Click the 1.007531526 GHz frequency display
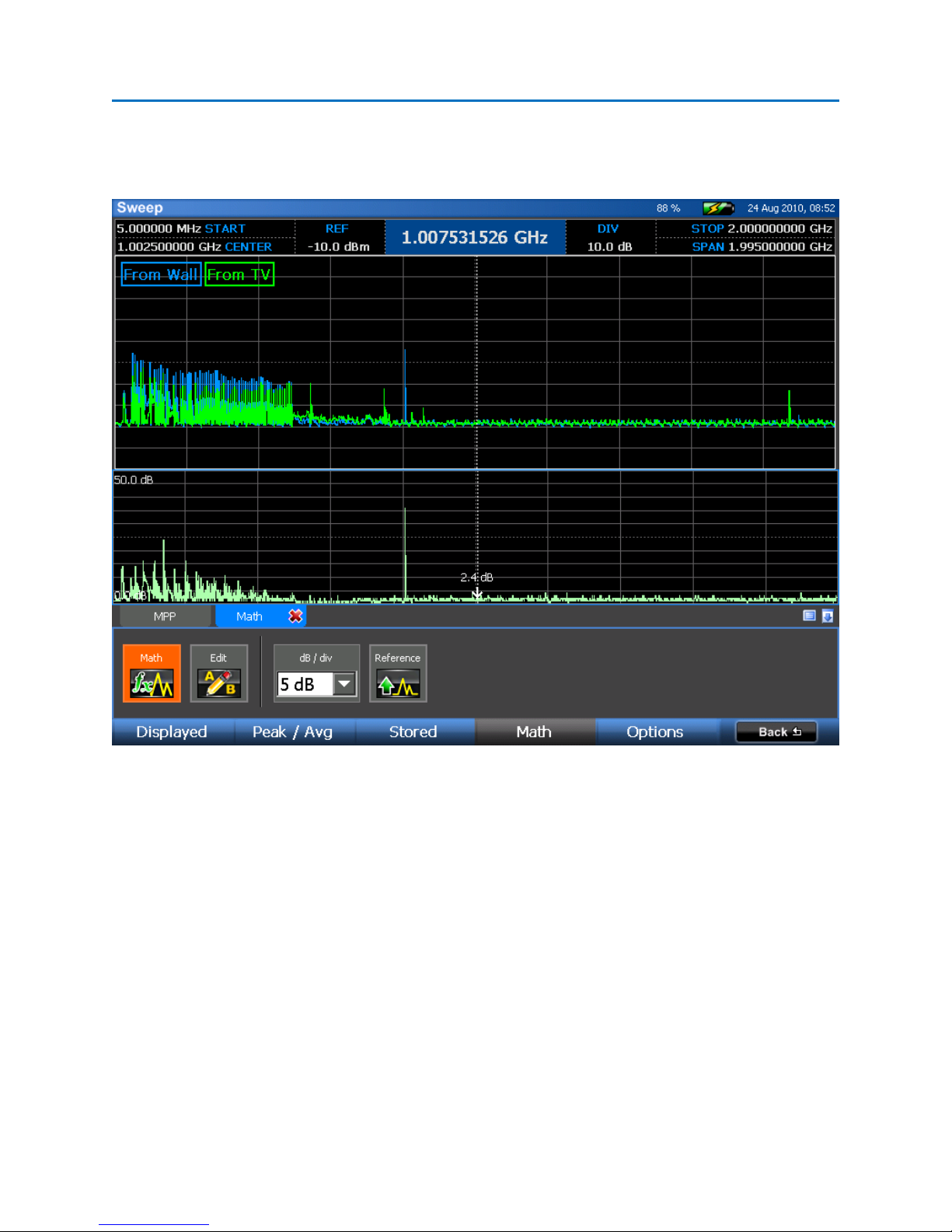 click(x=475, y=237)
